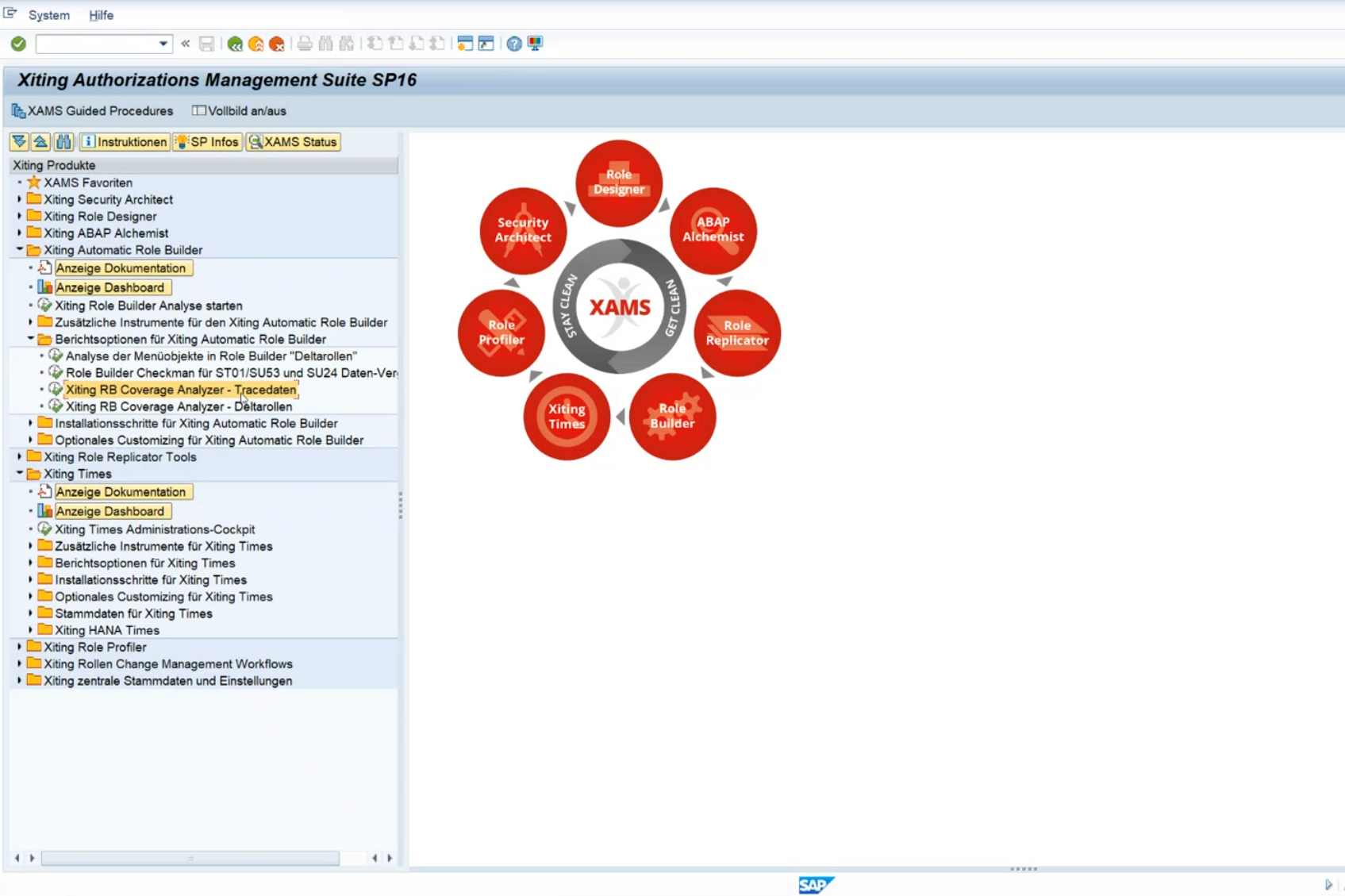Click the First Page icon
1345x896 pixels.
tap(375, 44)
